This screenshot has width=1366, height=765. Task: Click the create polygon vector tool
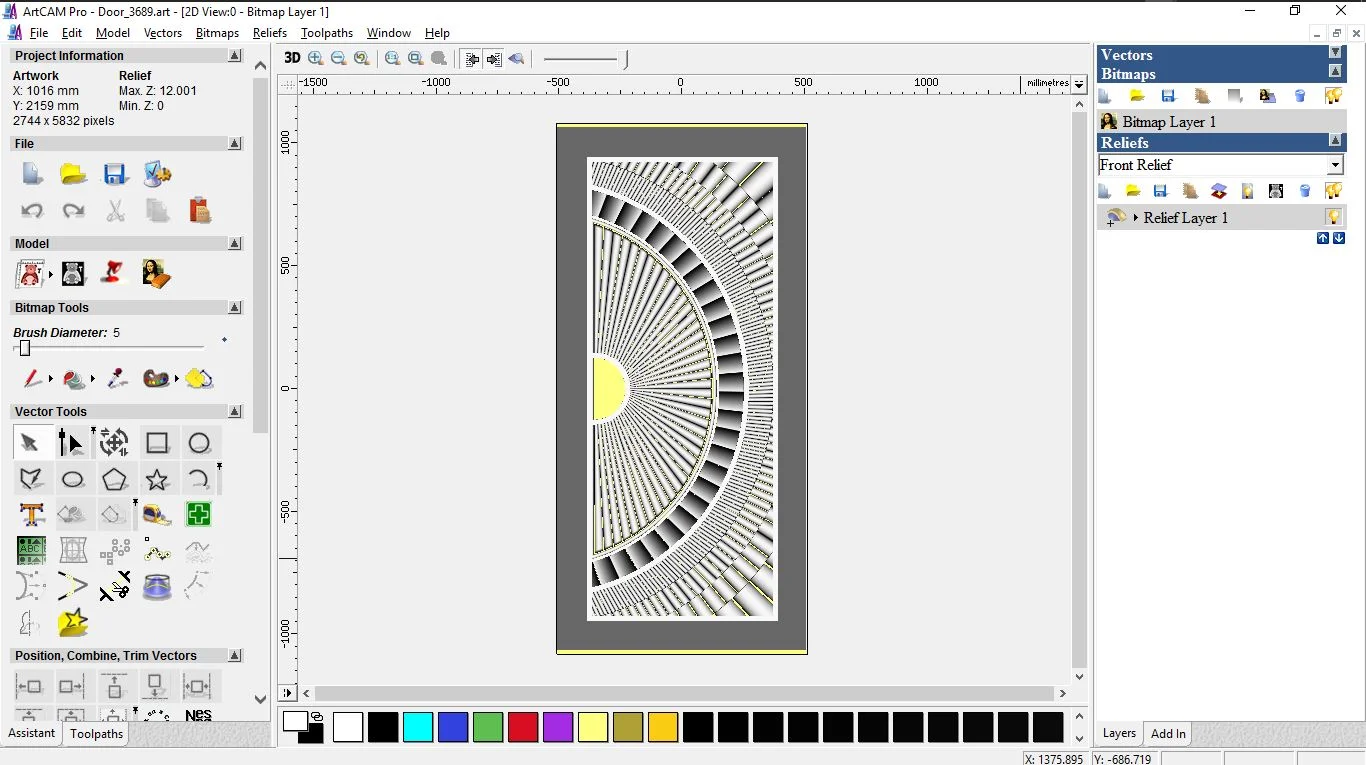115,479
